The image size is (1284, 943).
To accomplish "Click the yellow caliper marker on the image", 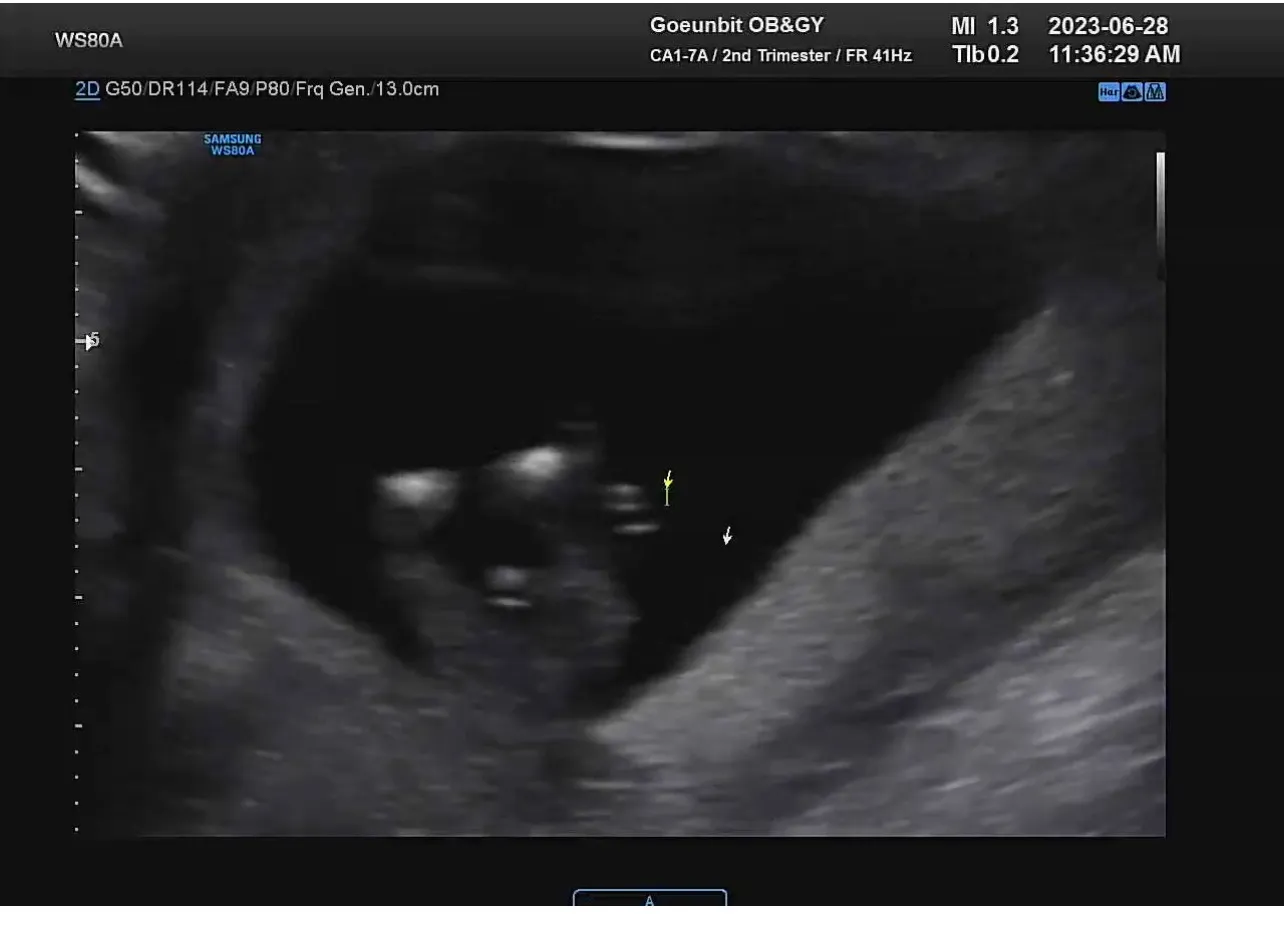I will point(668,488).
